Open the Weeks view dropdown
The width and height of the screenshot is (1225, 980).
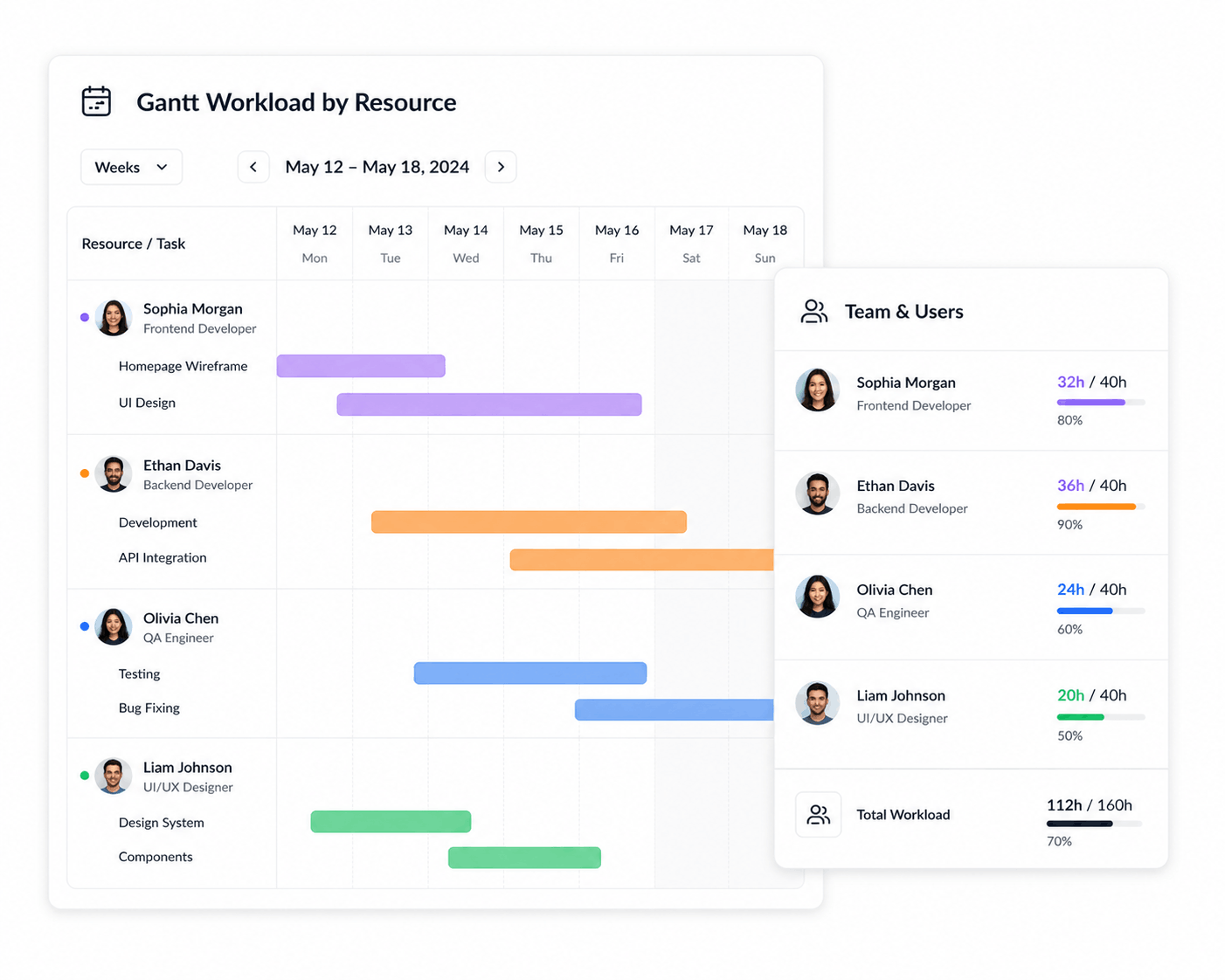[x=131, y=167]
